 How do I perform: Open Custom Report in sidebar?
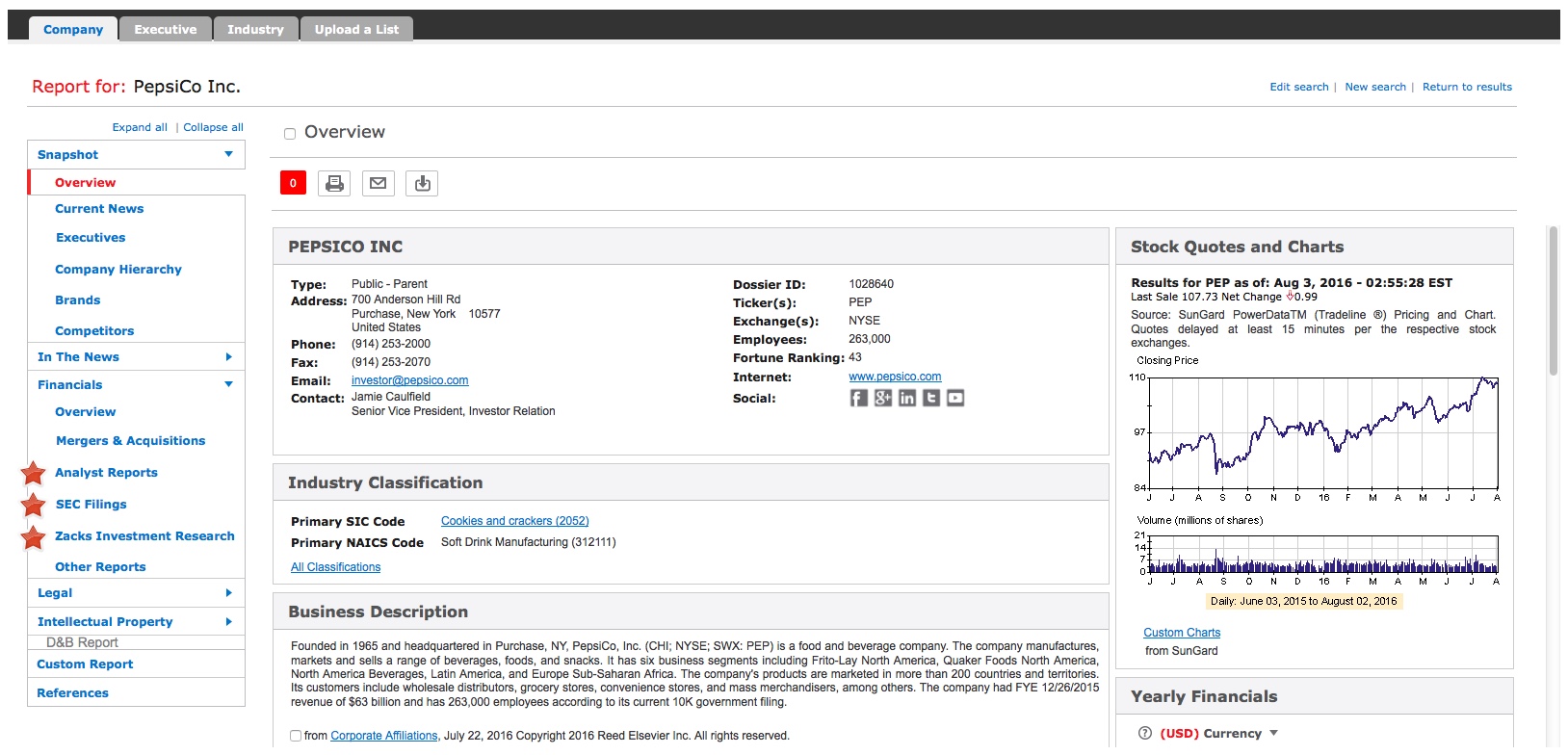click(x=85, y=664)
